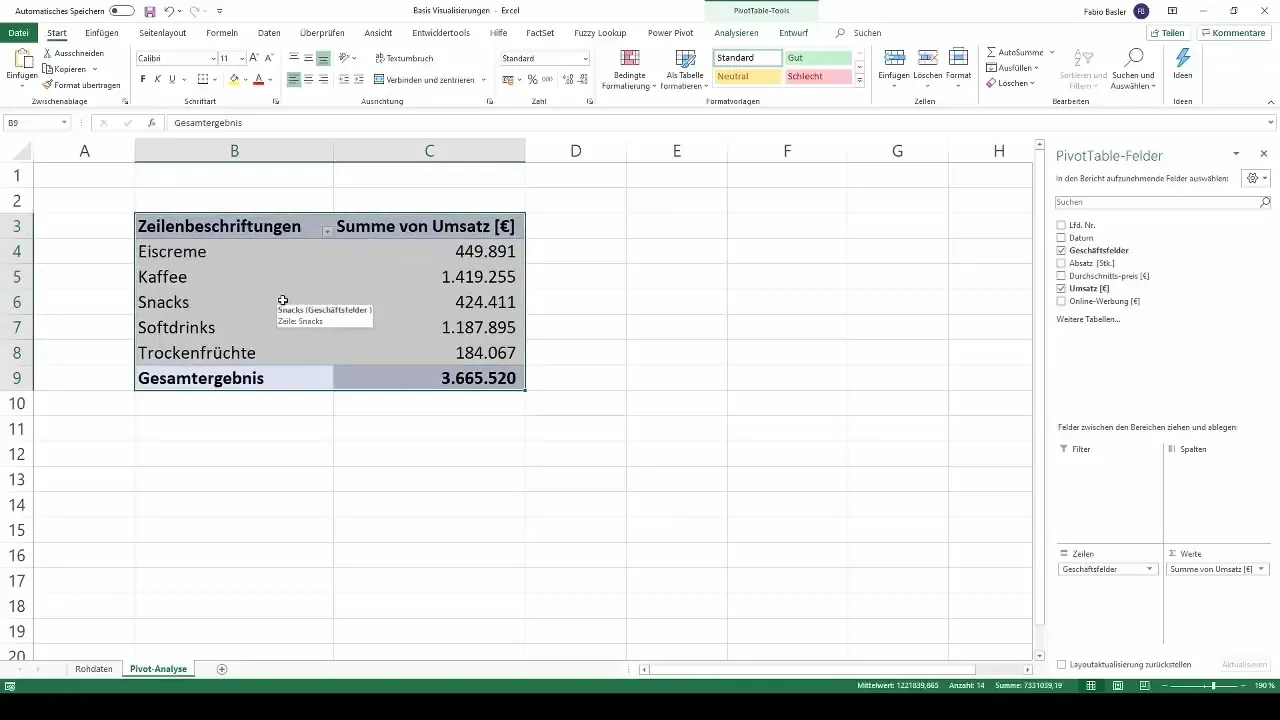Click Weitere Tabellen... link
The height and width of the screenshot is (720, 1280).
[1088, 319]
